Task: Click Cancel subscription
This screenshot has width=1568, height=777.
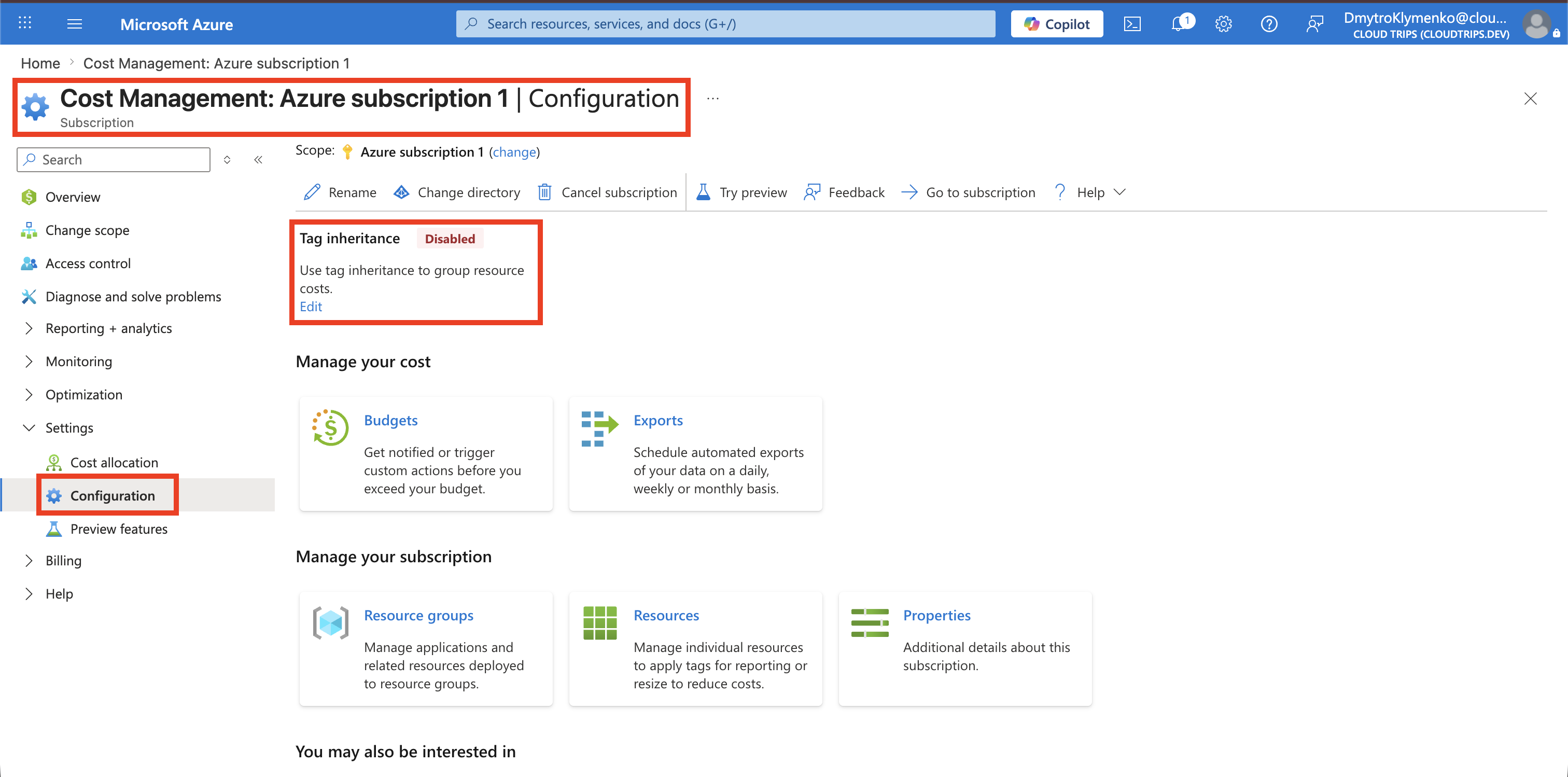Action: click(607, 192)
